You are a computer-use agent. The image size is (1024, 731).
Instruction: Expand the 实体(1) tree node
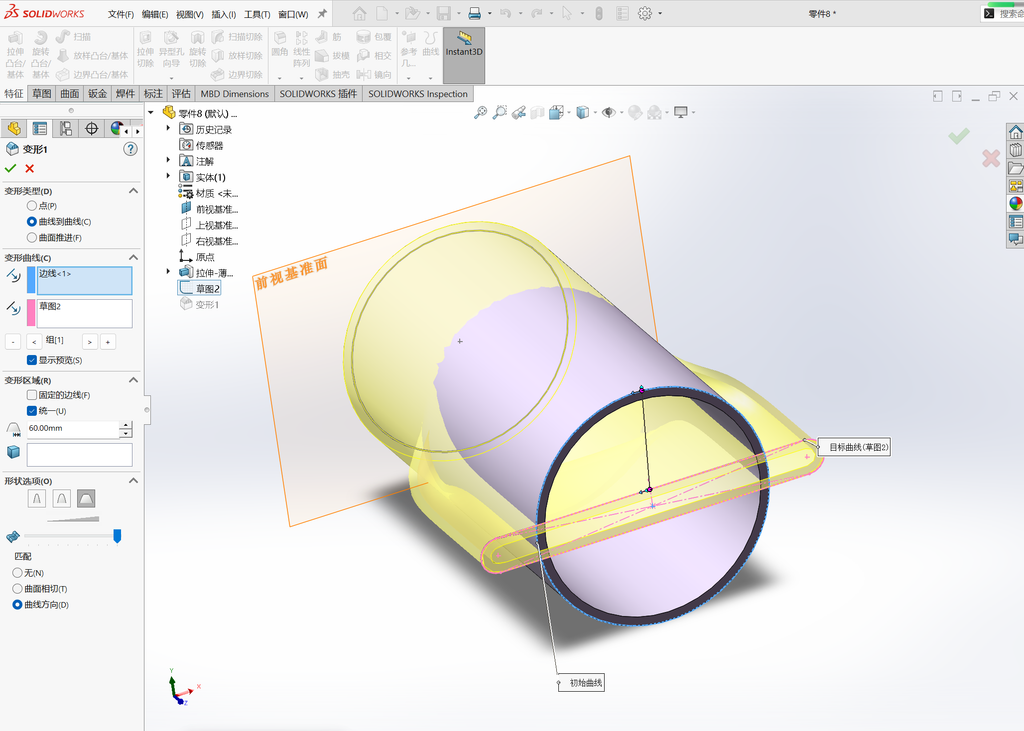point(168,176)
